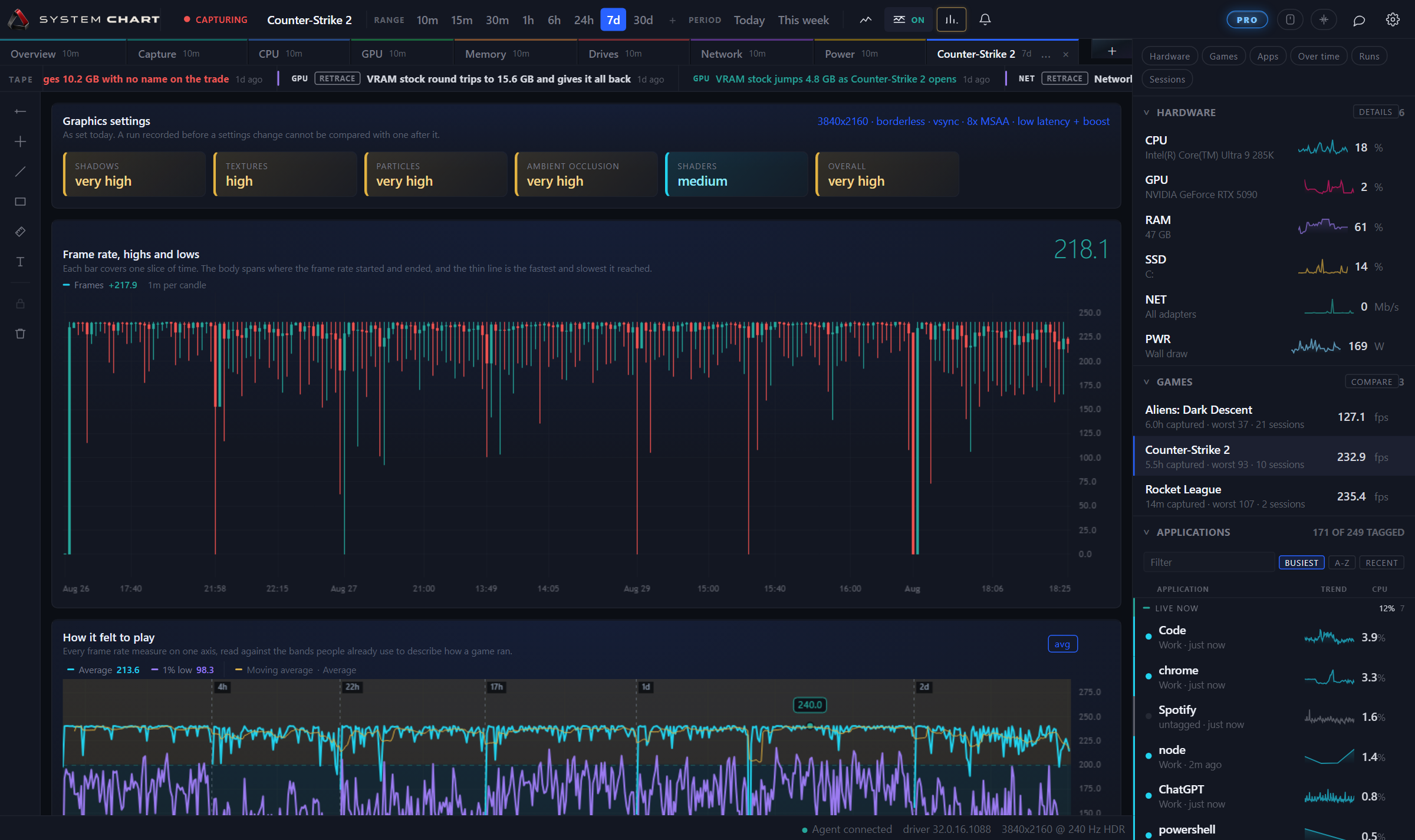Click the trash delete drawings icon
This screenshot has height=840, width=1415.
click(x=20, y=334)
